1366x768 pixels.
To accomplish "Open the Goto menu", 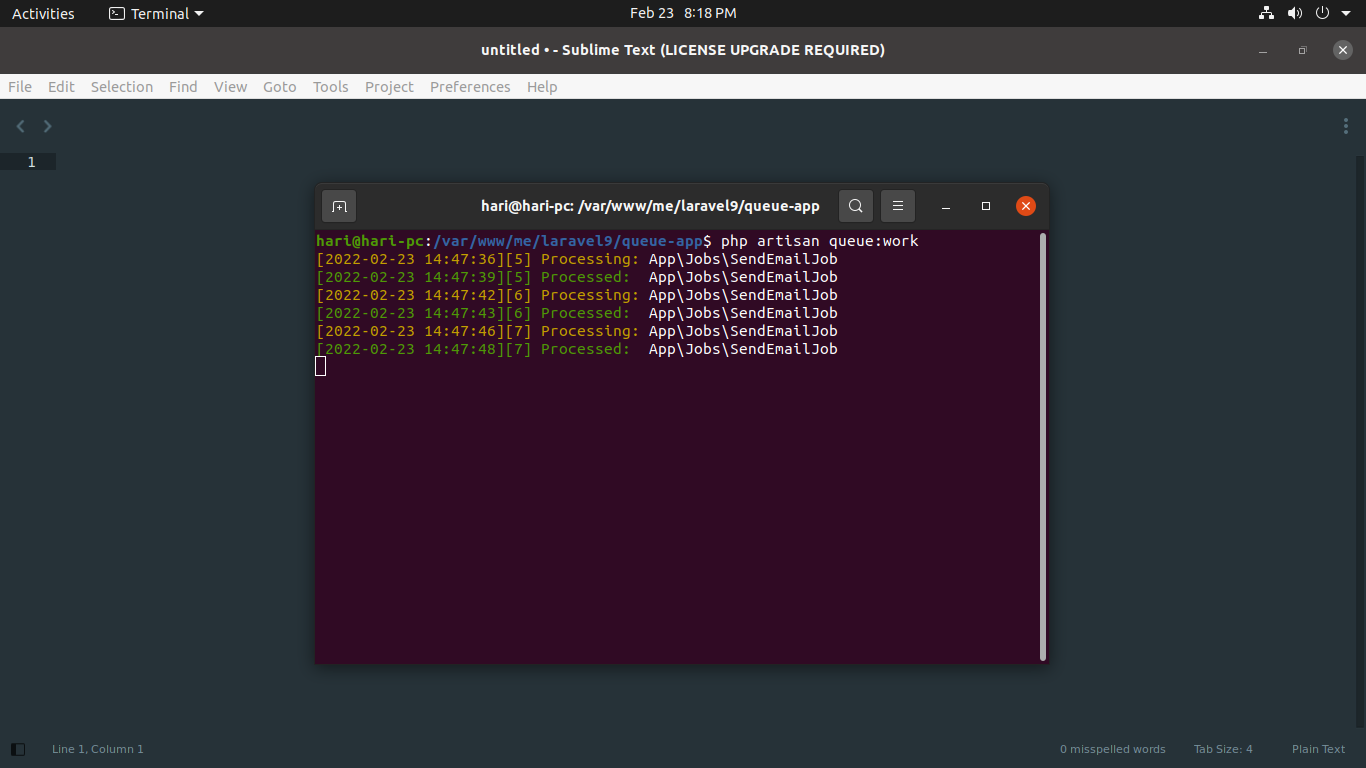I will pos(279,87).
